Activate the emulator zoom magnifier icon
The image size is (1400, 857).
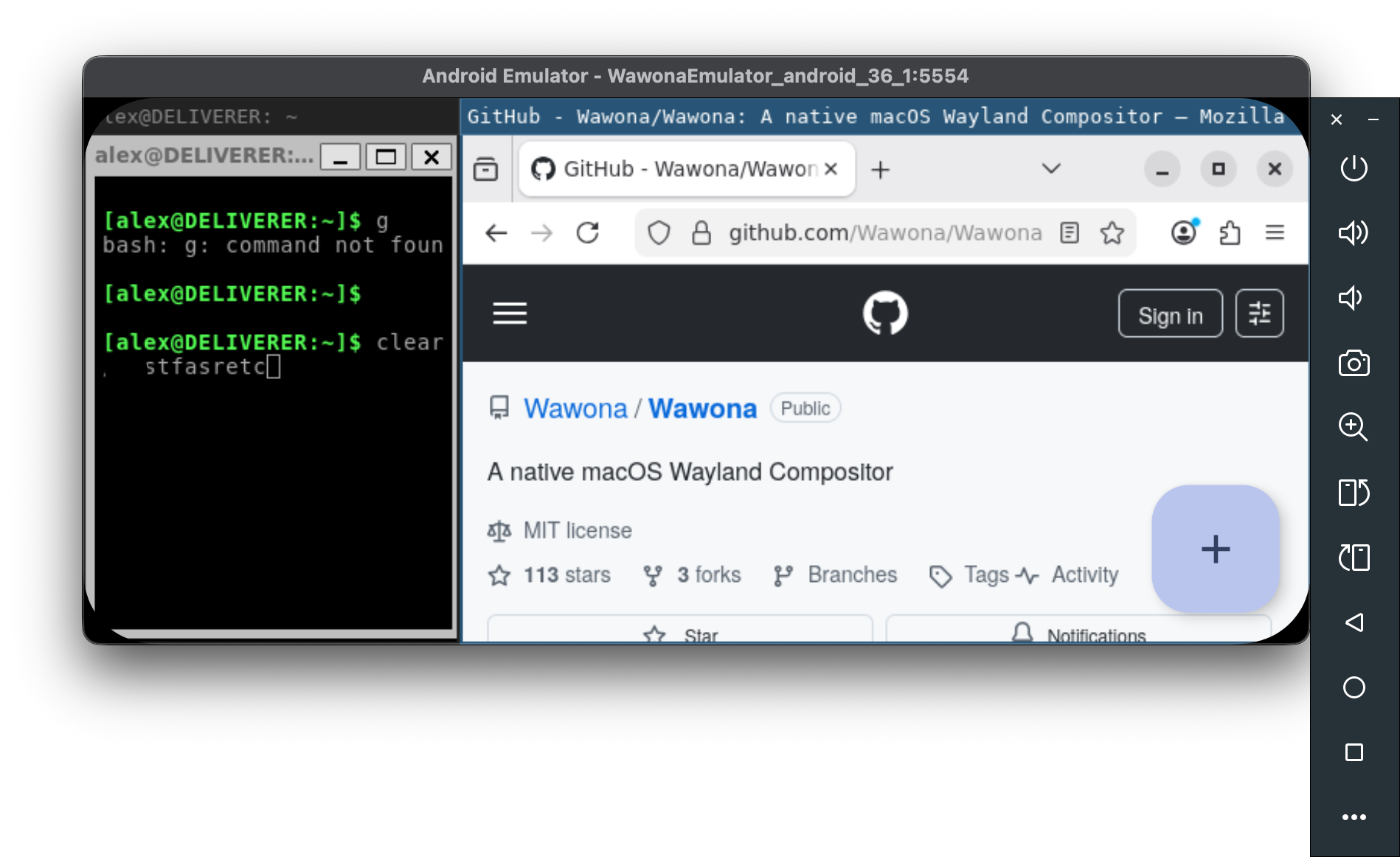(x=1354, y=427)
